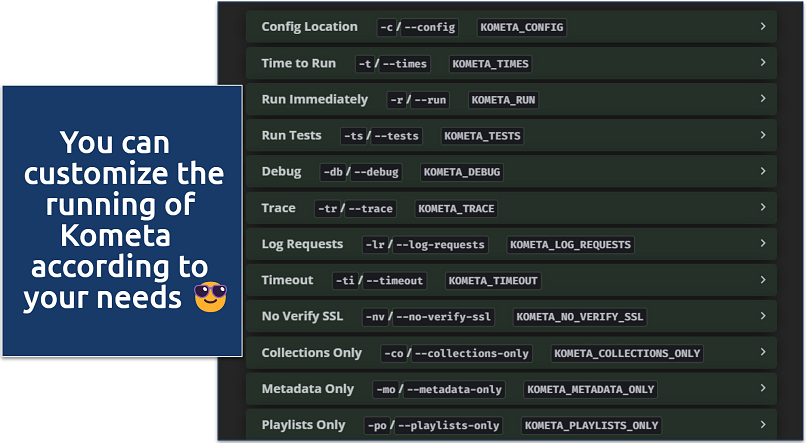Unfold Metadata Only row via chevron
The width and height of the screenshot is (806, 443).
point(763,388)
